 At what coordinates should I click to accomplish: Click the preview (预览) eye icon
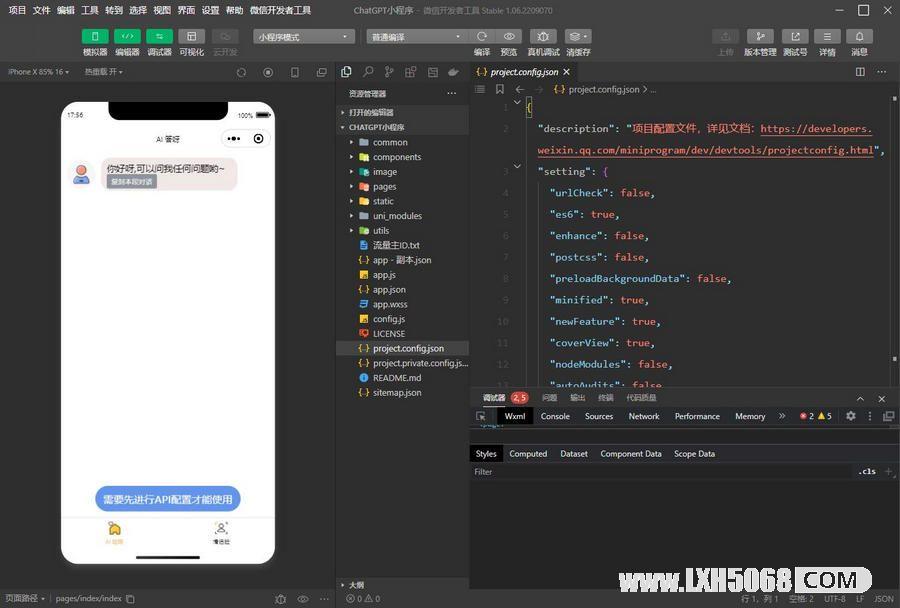tap(509, 36)
